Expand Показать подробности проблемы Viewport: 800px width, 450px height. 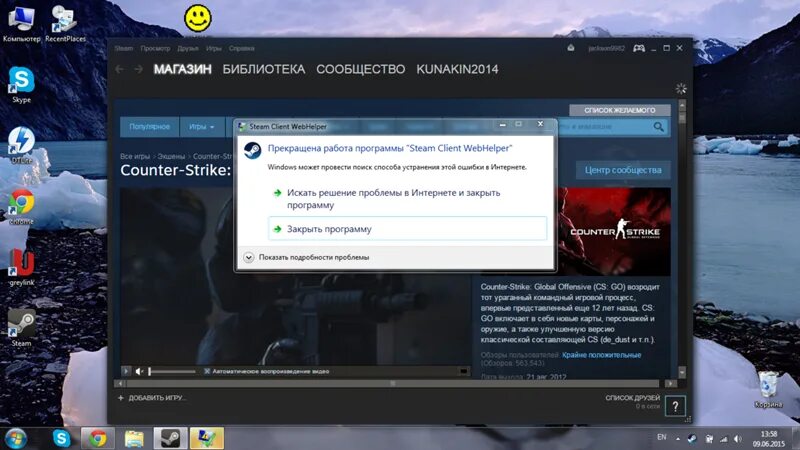click(306, 257)
